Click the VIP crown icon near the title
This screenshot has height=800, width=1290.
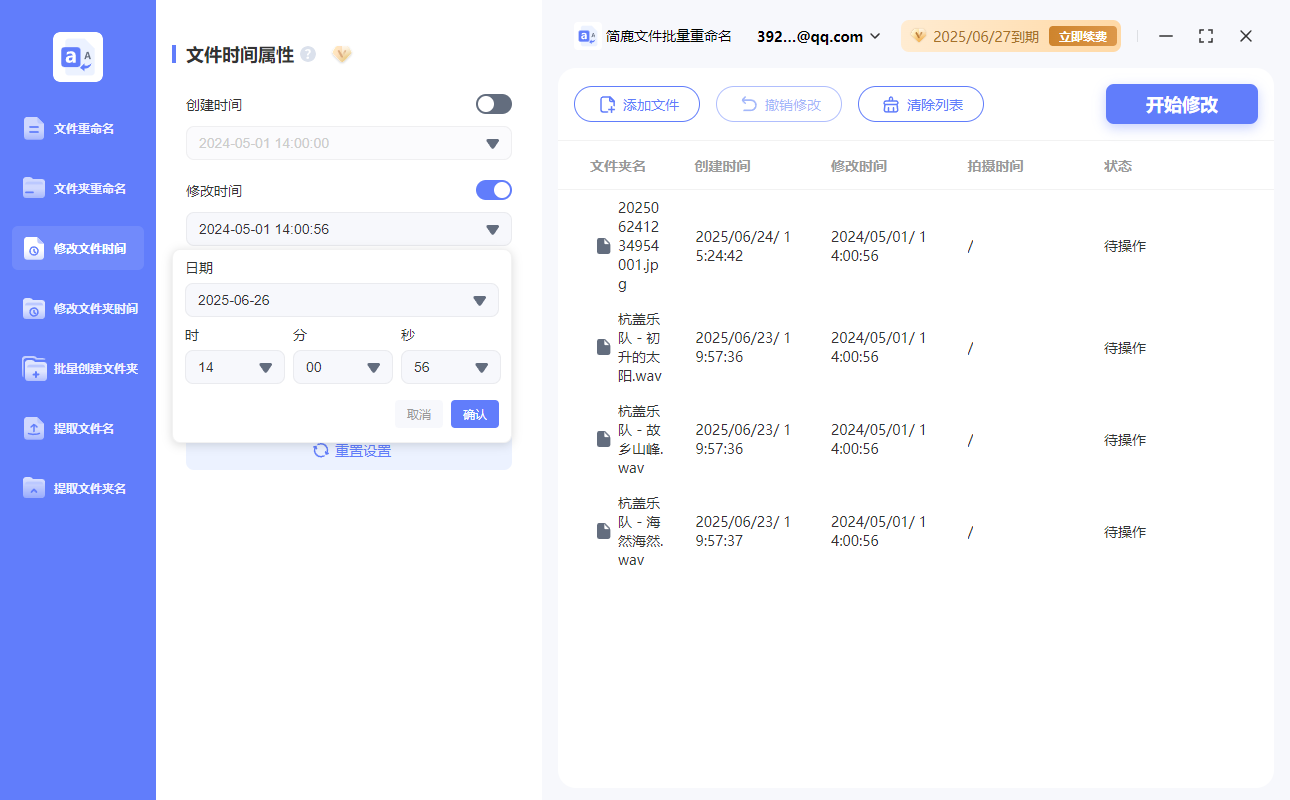click(x=342, y=55)
